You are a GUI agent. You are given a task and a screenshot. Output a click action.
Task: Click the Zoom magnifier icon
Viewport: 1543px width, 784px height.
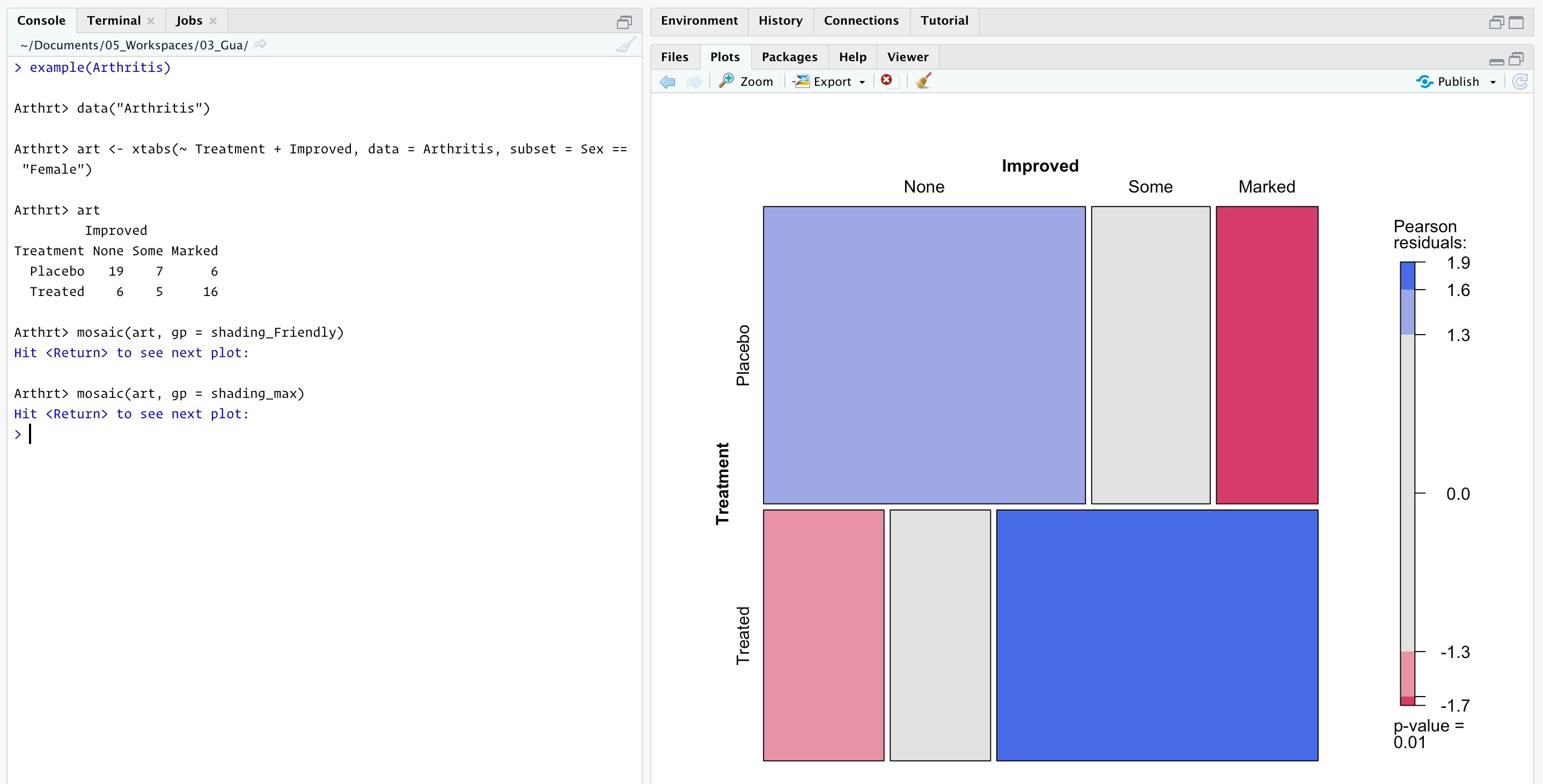click(x=726, y=81)
